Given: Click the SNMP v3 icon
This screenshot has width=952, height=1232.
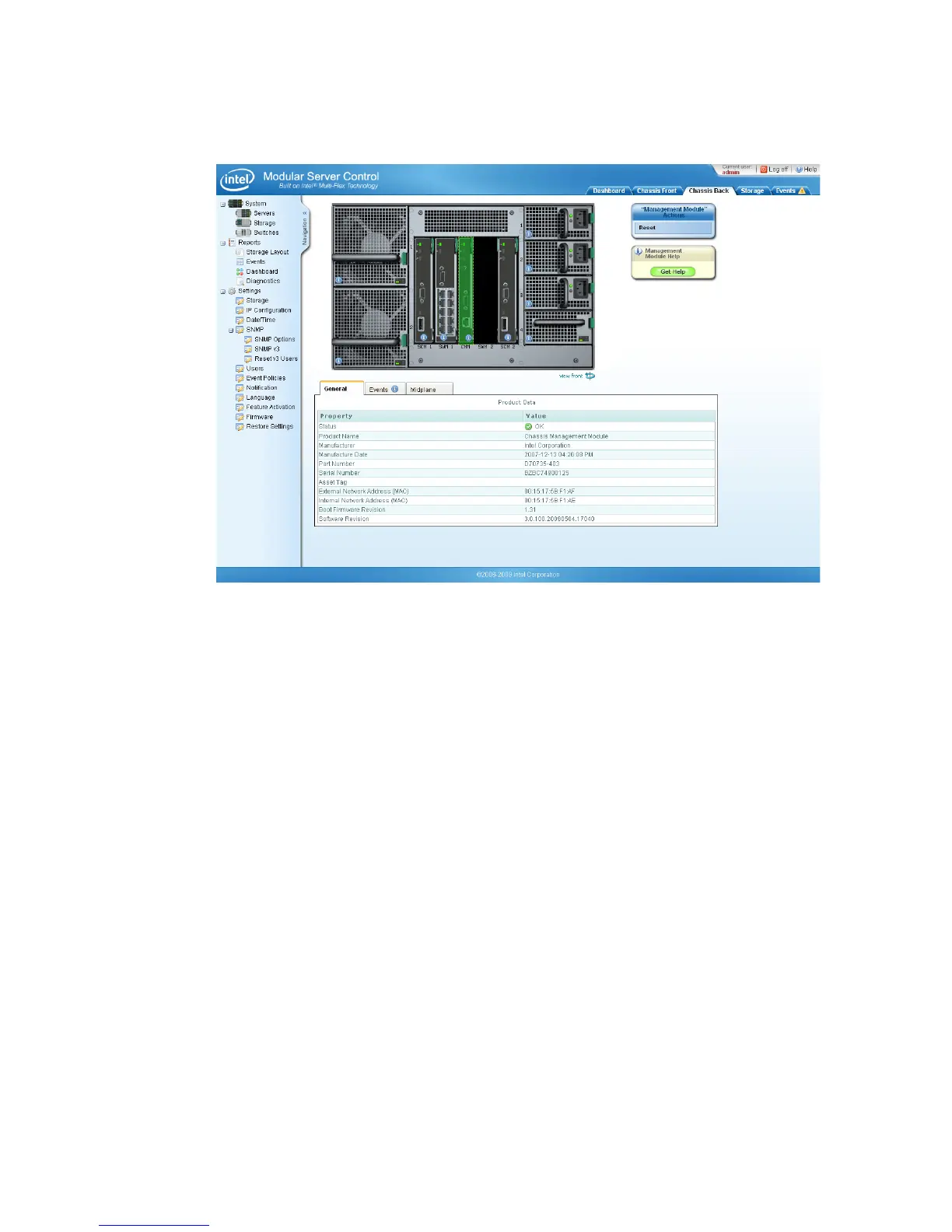Looking at the screenshot, I should [248, 349].
